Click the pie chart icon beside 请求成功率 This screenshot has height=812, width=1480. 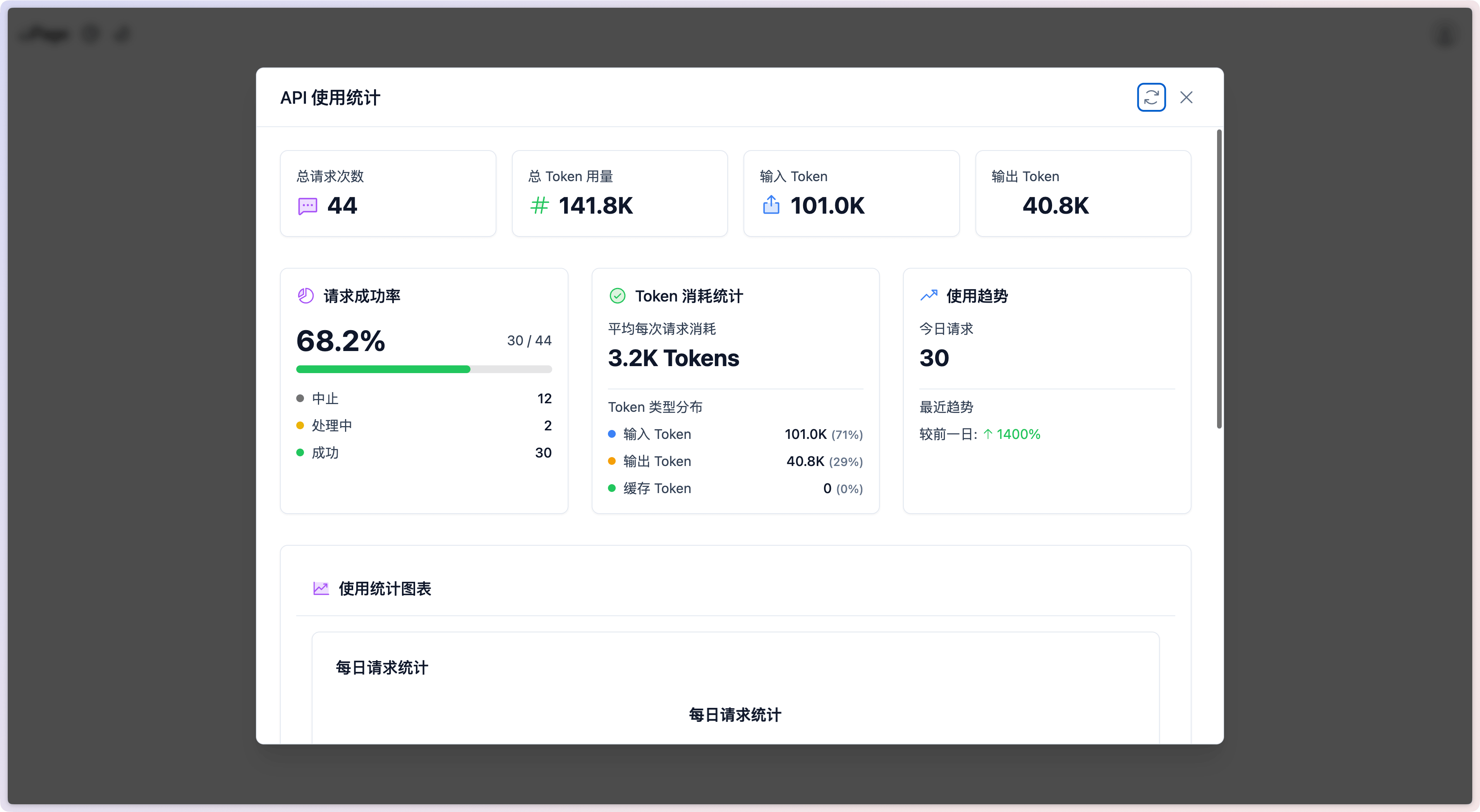point(306,296)
